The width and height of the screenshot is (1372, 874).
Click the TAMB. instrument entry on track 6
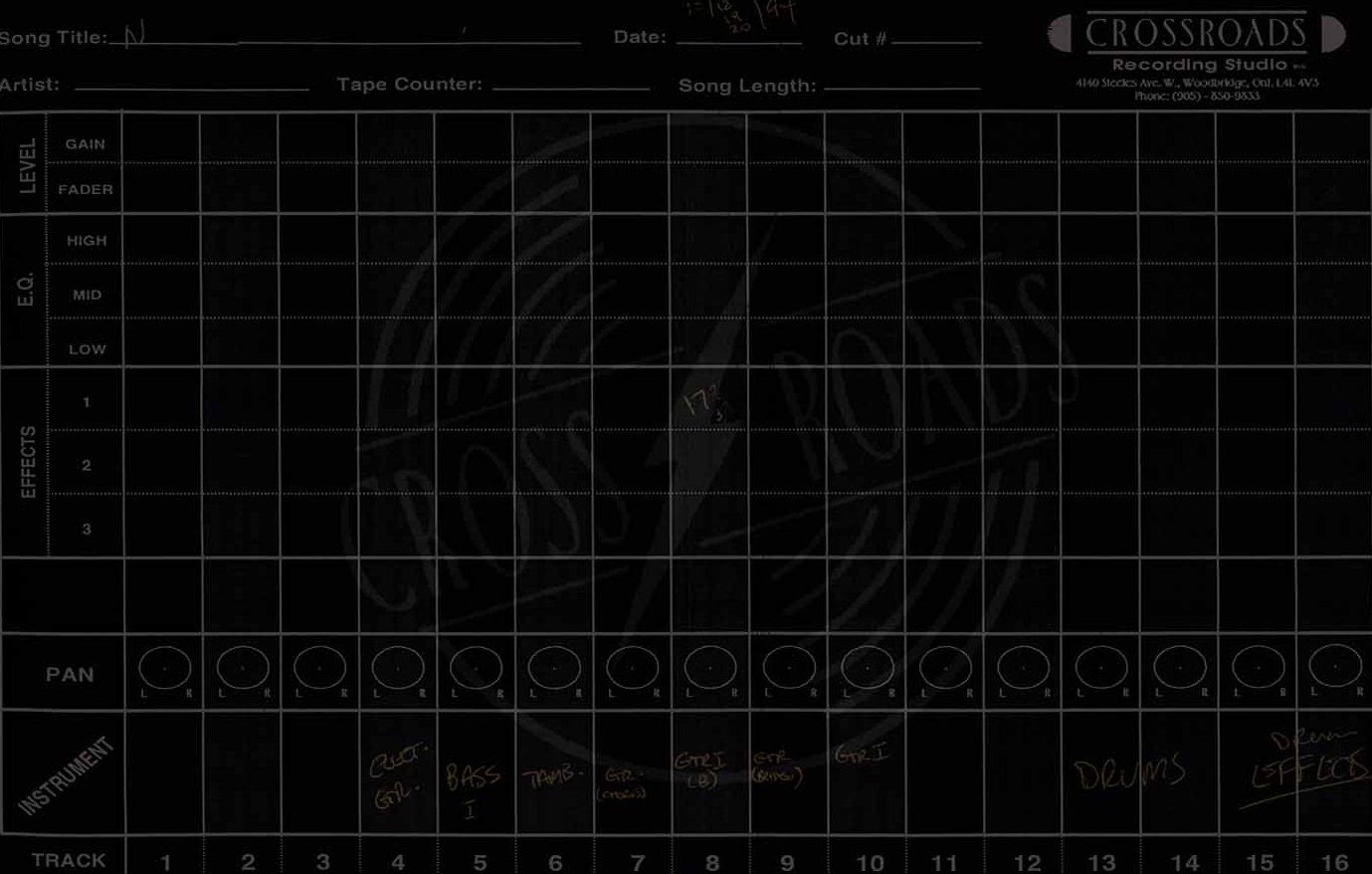pyautogui.click(x=549, y=778)
